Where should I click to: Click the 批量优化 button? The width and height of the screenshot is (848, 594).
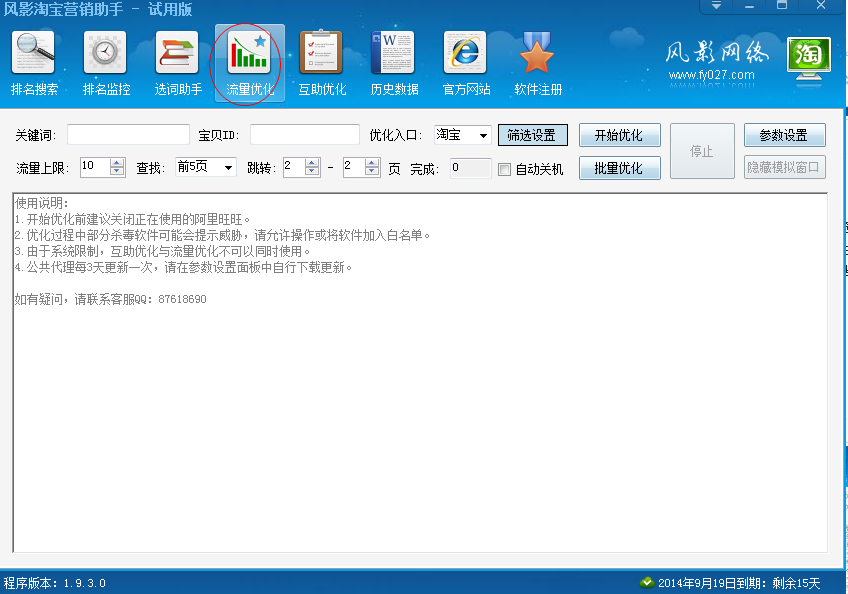point(620,168)
